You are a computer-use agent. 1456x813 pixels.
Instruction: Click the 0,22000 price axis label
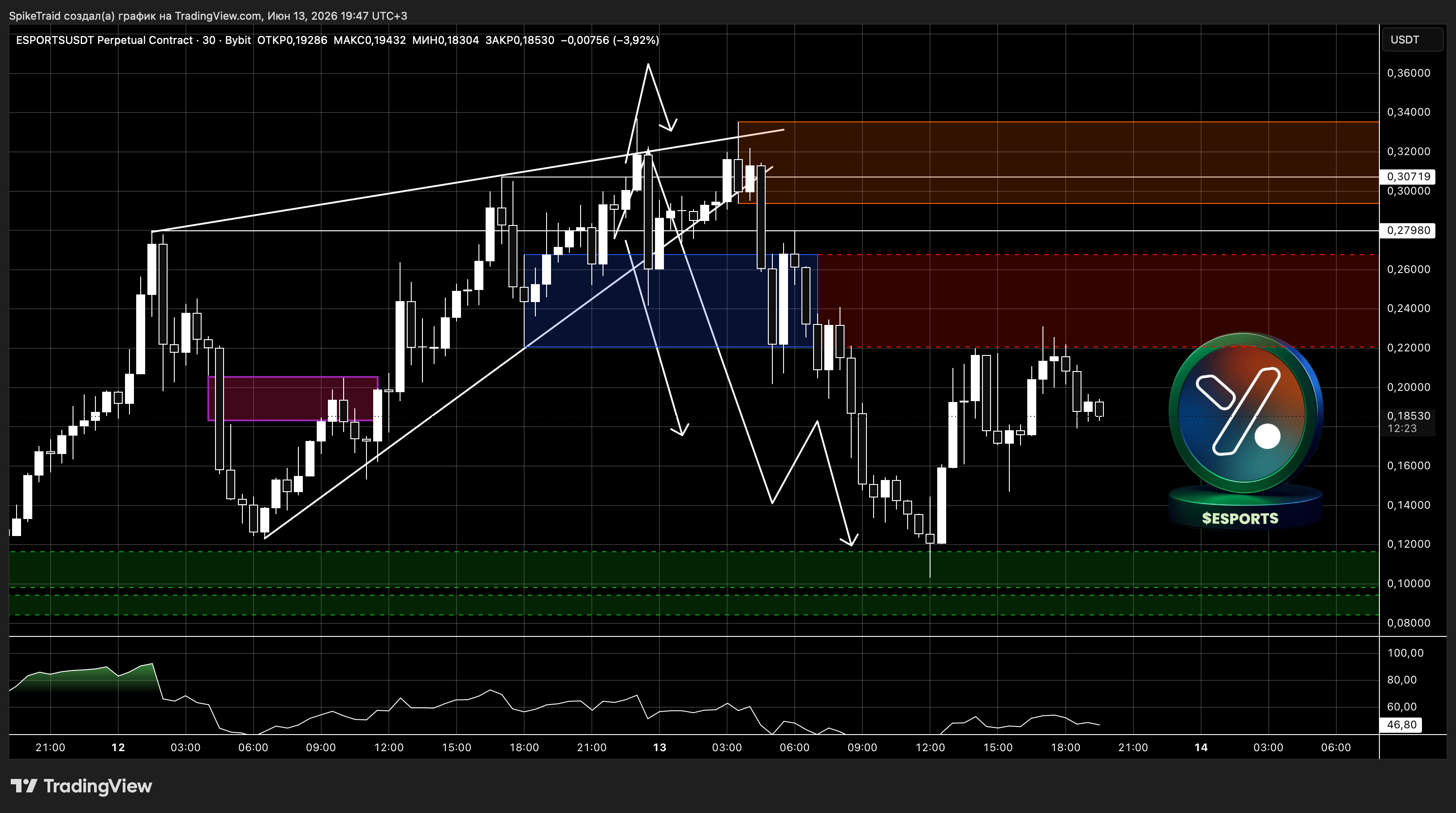tap(1409, 348)
